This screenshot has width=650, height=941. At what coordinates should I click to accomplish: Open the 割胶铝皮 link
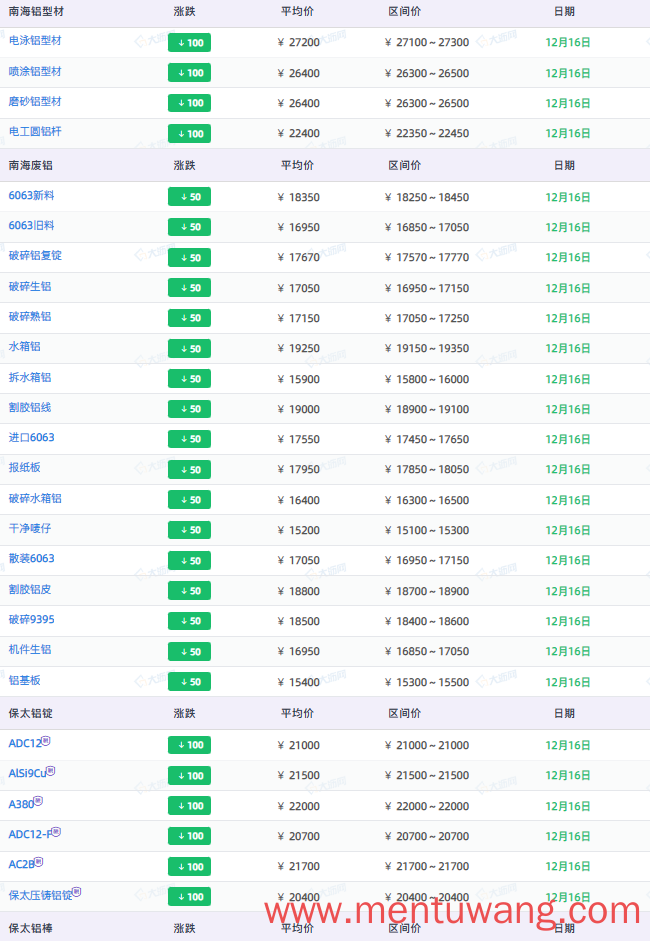(30, 589)
